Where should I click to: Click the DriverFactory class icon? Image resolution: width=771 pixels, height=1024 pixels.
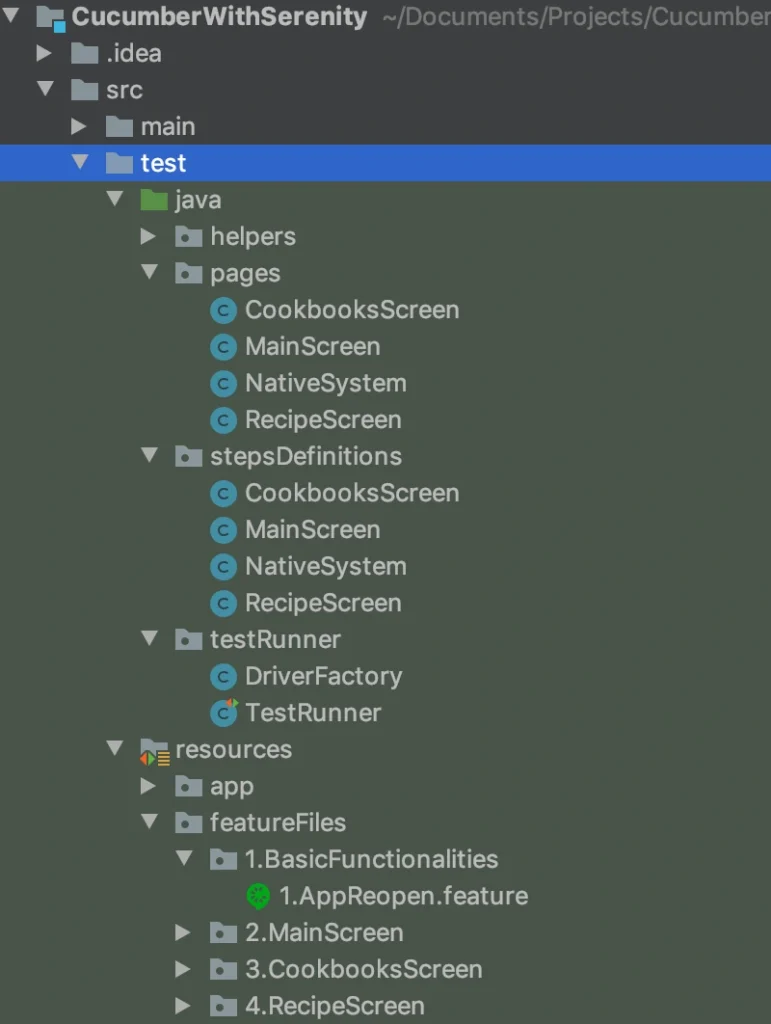[x=223, y=677]
